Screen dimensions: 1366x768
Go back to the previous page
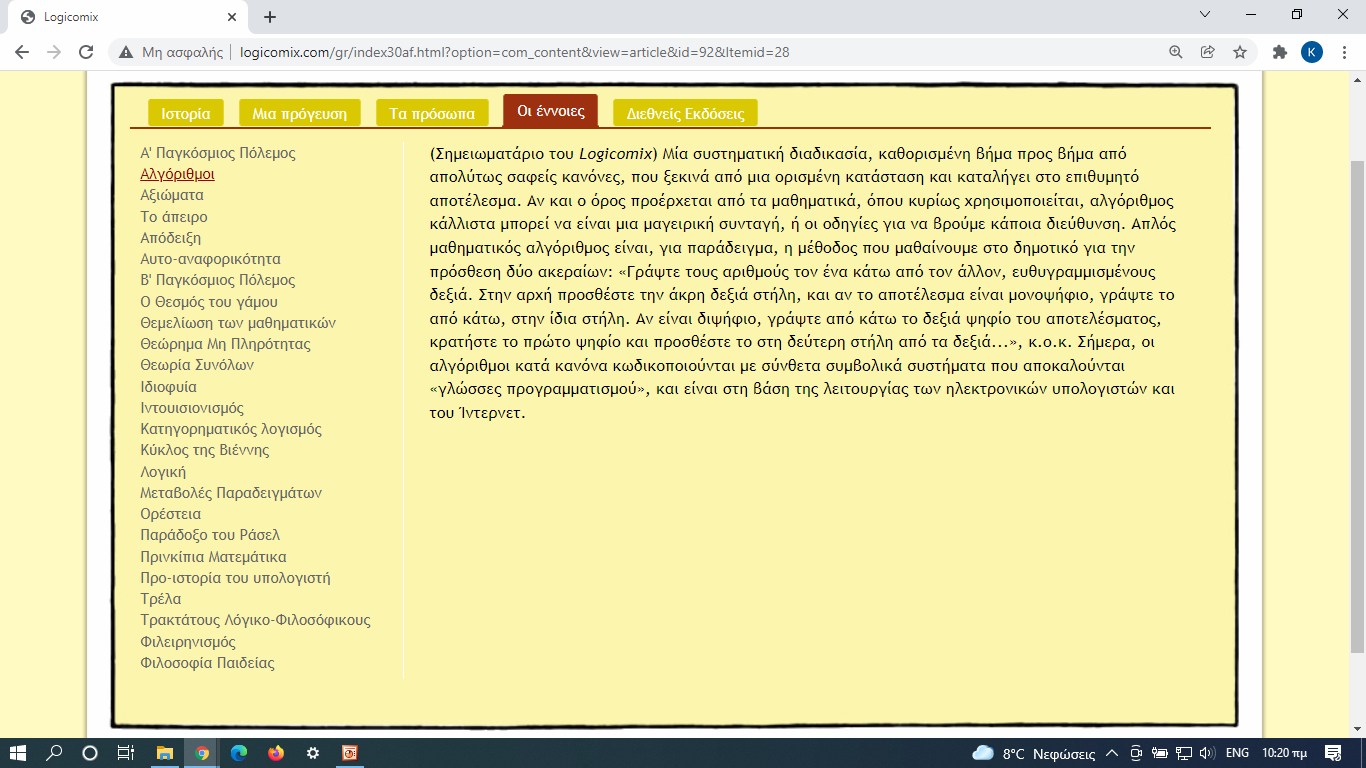coord(22,52)
